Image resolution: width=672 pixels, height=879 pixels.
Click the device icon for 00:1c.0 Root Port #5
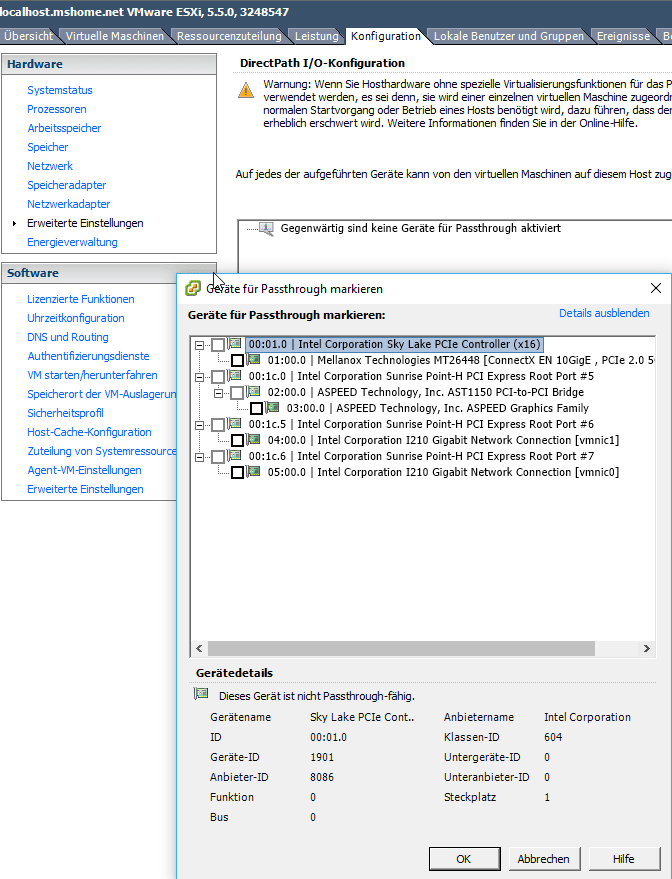235,376
